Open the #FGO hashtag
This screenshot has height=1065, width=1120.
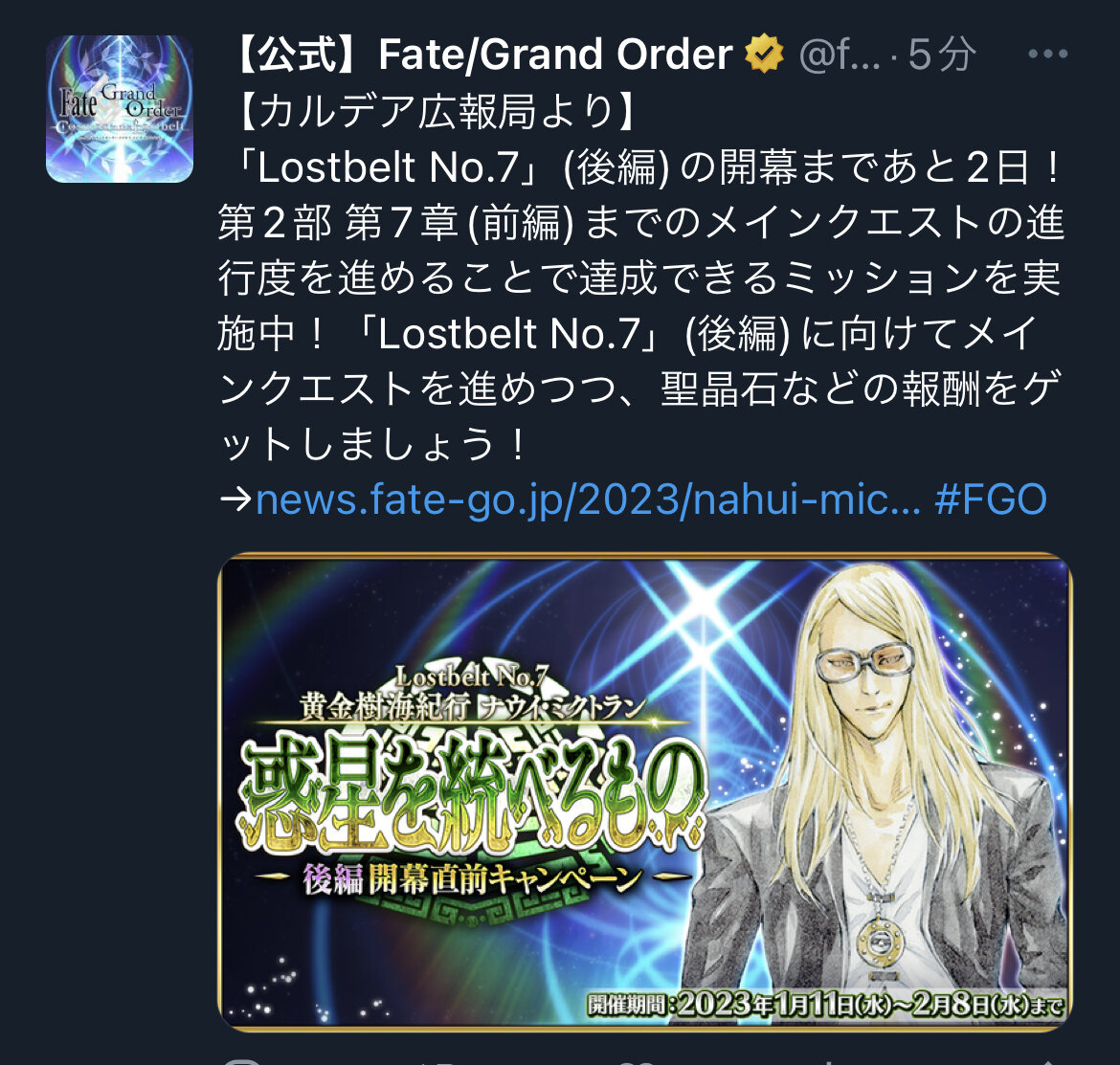tap(991, 499)
